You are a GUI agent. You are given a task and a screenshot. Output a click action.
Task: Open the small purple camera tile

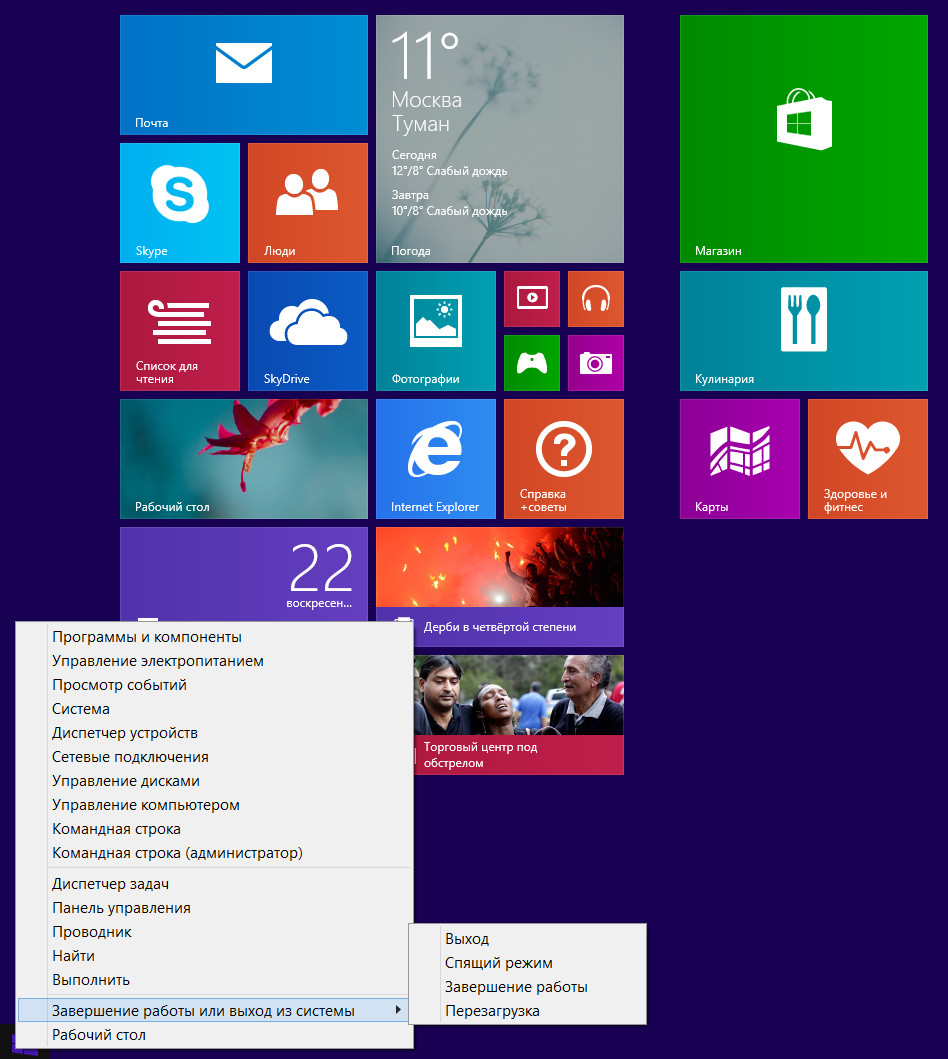tap(595, 363)
